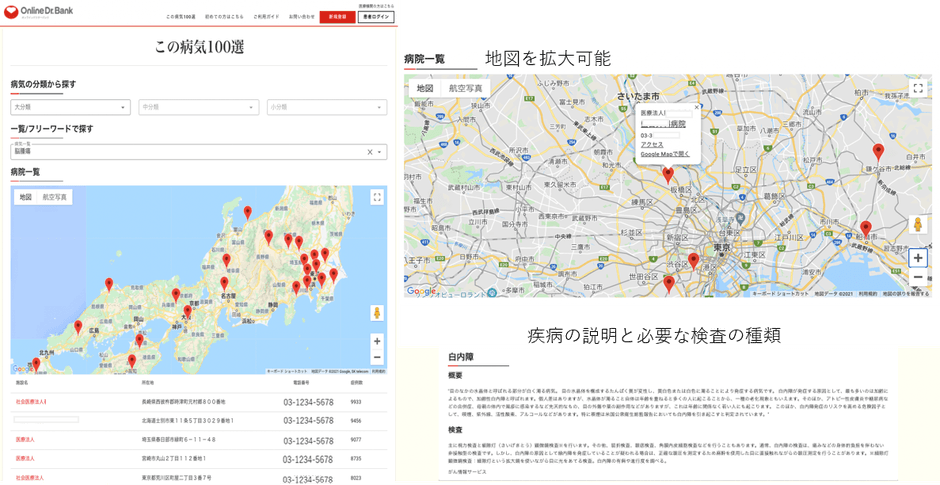Select 地図 view on the Tokyo map
940x485 pixels.
pyautogui.click(x=425, y=88)
